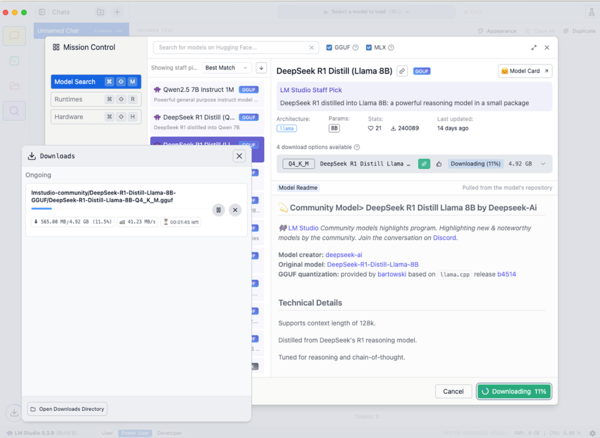Cancel the ongoing download with X
The height and width of the screenshot is (438, 600).
pos(235,210)
